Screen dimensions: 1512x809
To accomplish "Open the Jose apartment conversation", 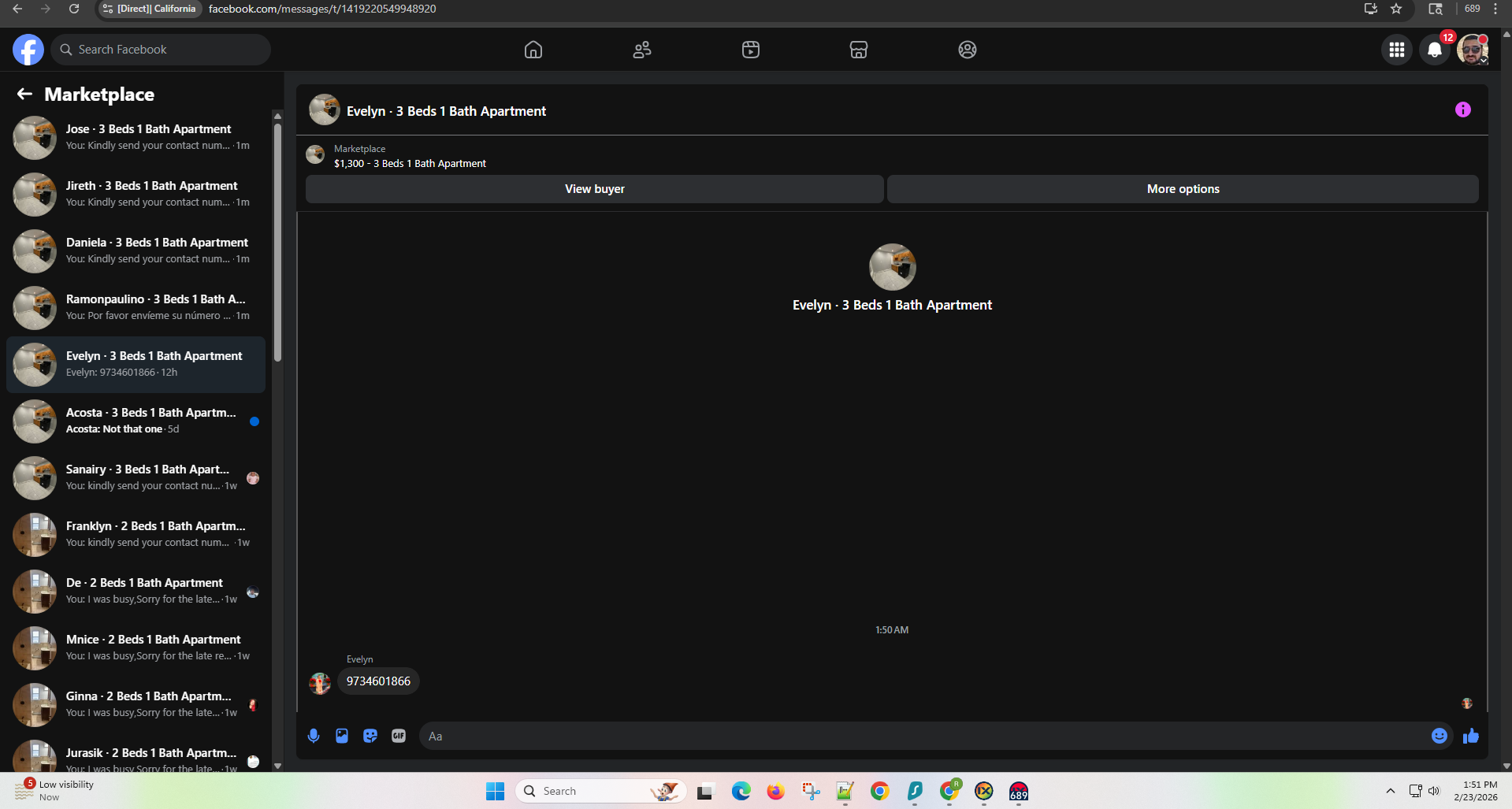I will [136, 137].
